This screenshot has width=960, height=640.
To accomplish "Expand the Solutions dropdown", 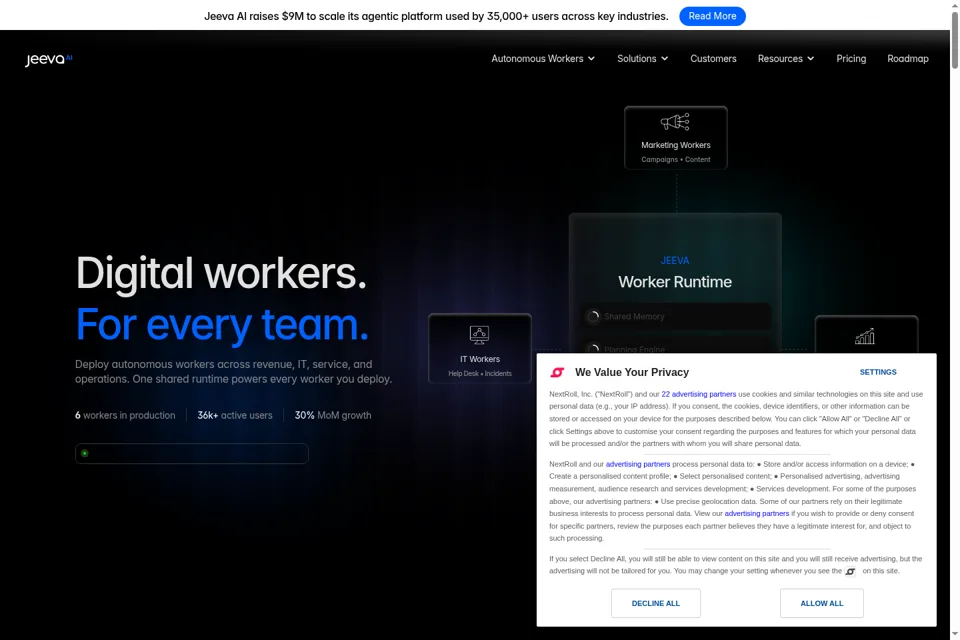I will click(x=642, y=59).
